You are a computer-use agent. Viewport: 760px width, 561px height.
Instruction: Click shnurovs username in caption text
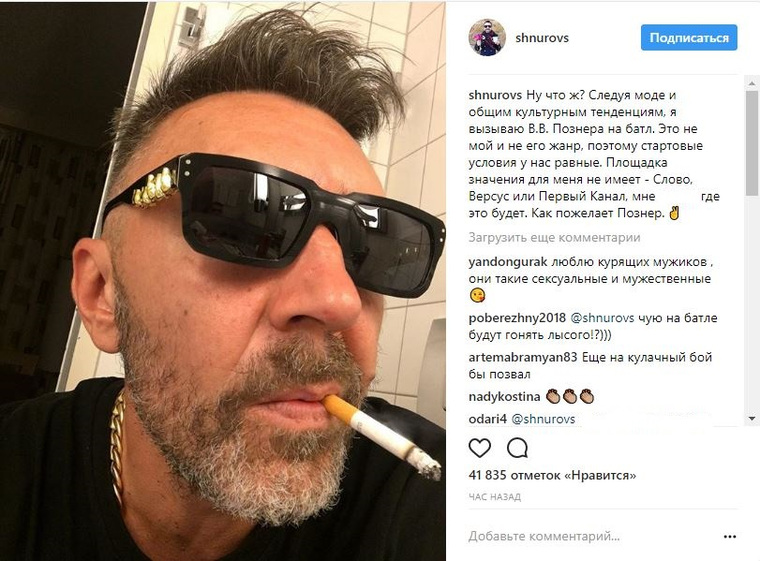(x=495, y=95)
